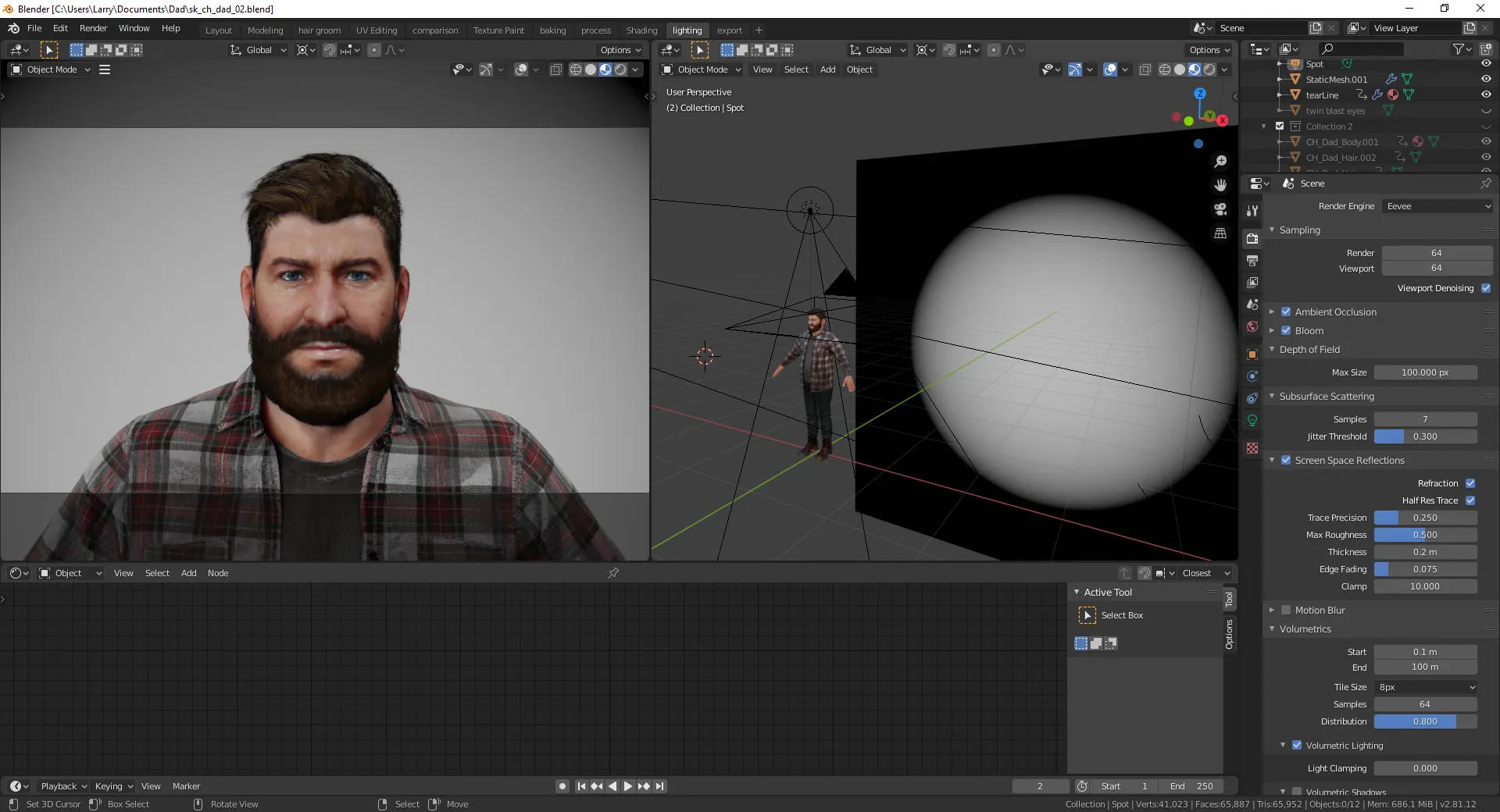
Task: Click the Marker menu in the timeline
Action: 186,786
